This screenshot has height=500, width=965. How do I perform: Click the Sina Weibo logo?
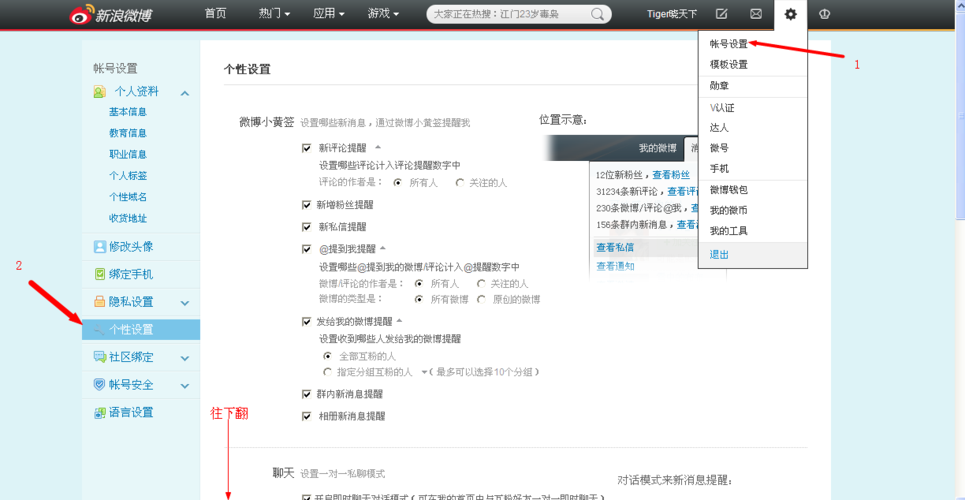tap(110, 15)
